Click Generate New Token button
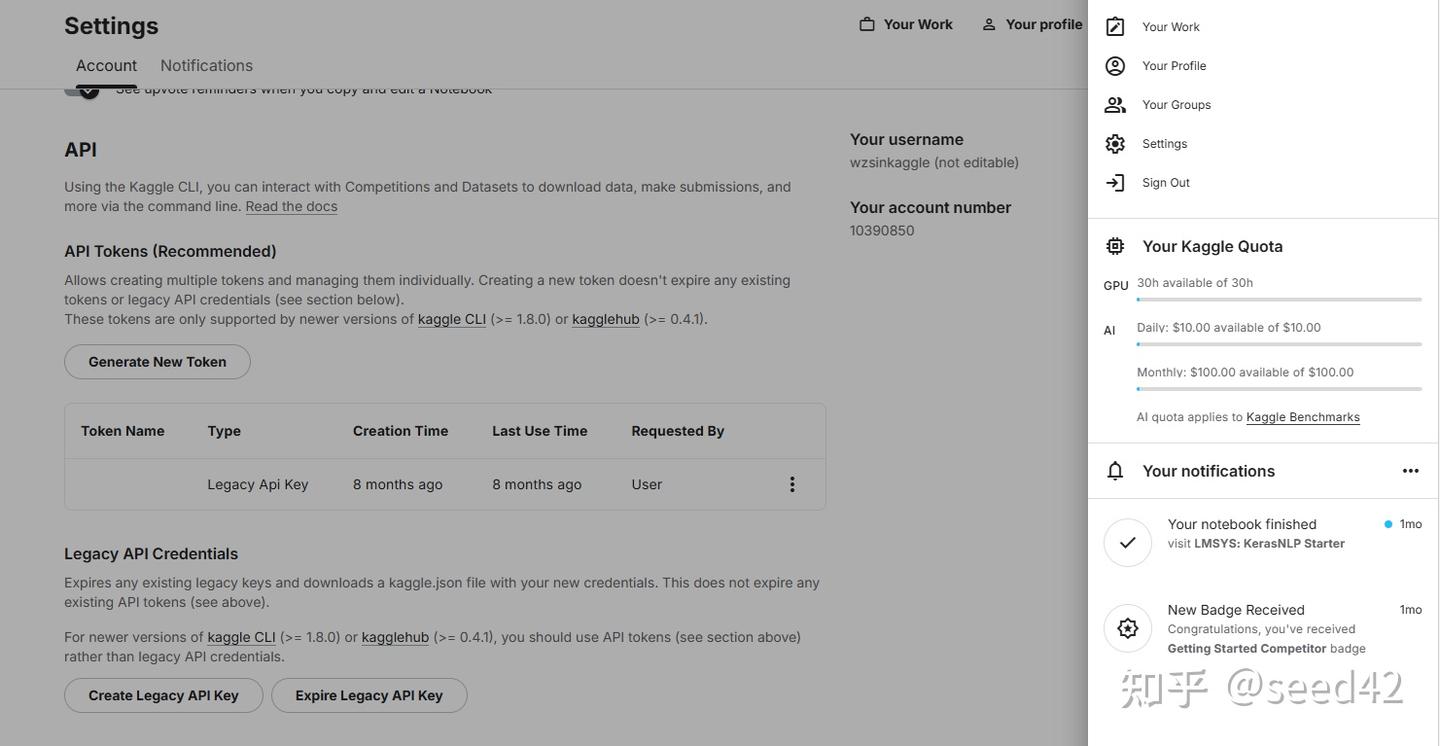 pos(157,362)
